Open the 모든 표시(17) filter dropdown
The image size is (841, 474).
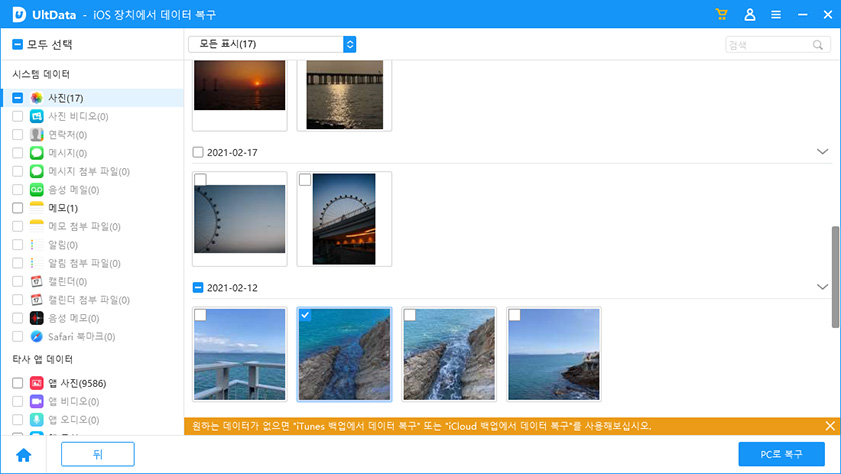coord(272,44)
